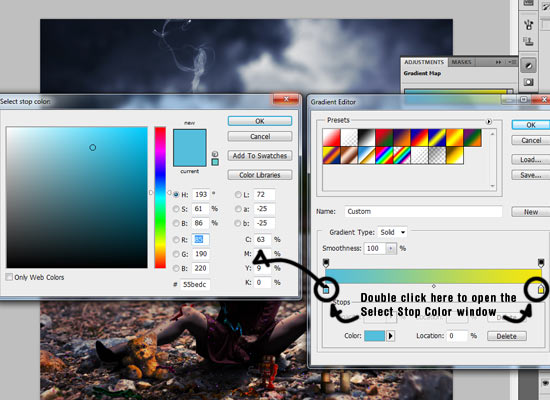Viewport: 550px width, 400px height.
Task: Select the left opacity stop above gradient
Action: point(326,263)
